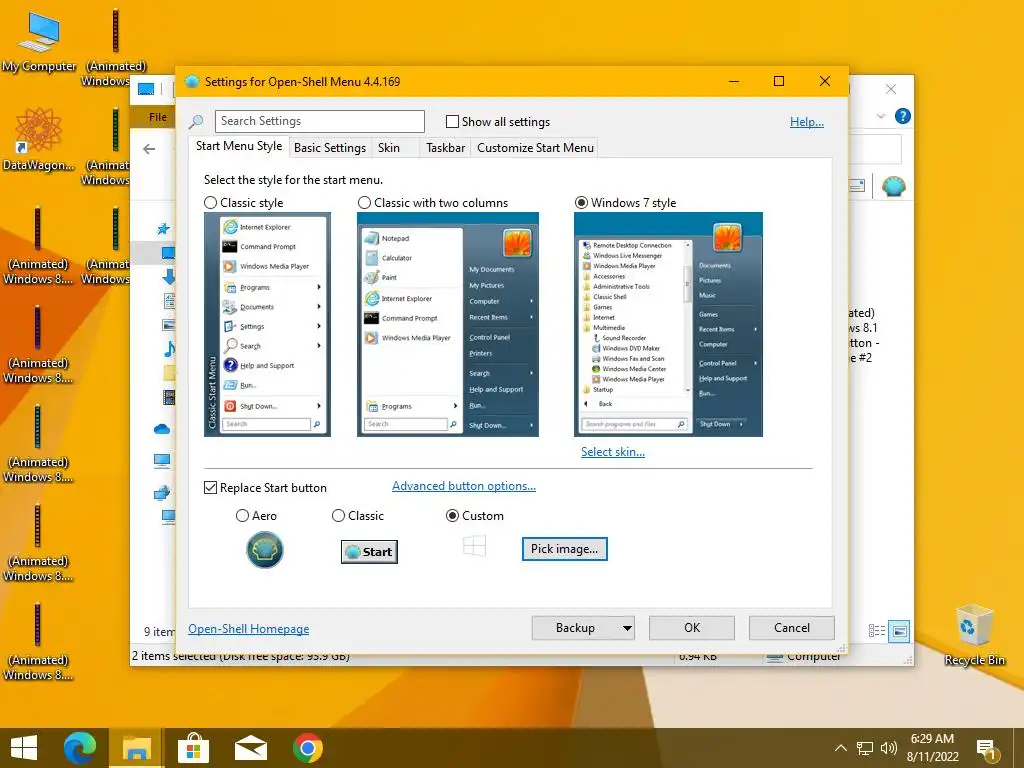
Task: Click the custom Windows logo button image
Action: (x=474, y=545)
